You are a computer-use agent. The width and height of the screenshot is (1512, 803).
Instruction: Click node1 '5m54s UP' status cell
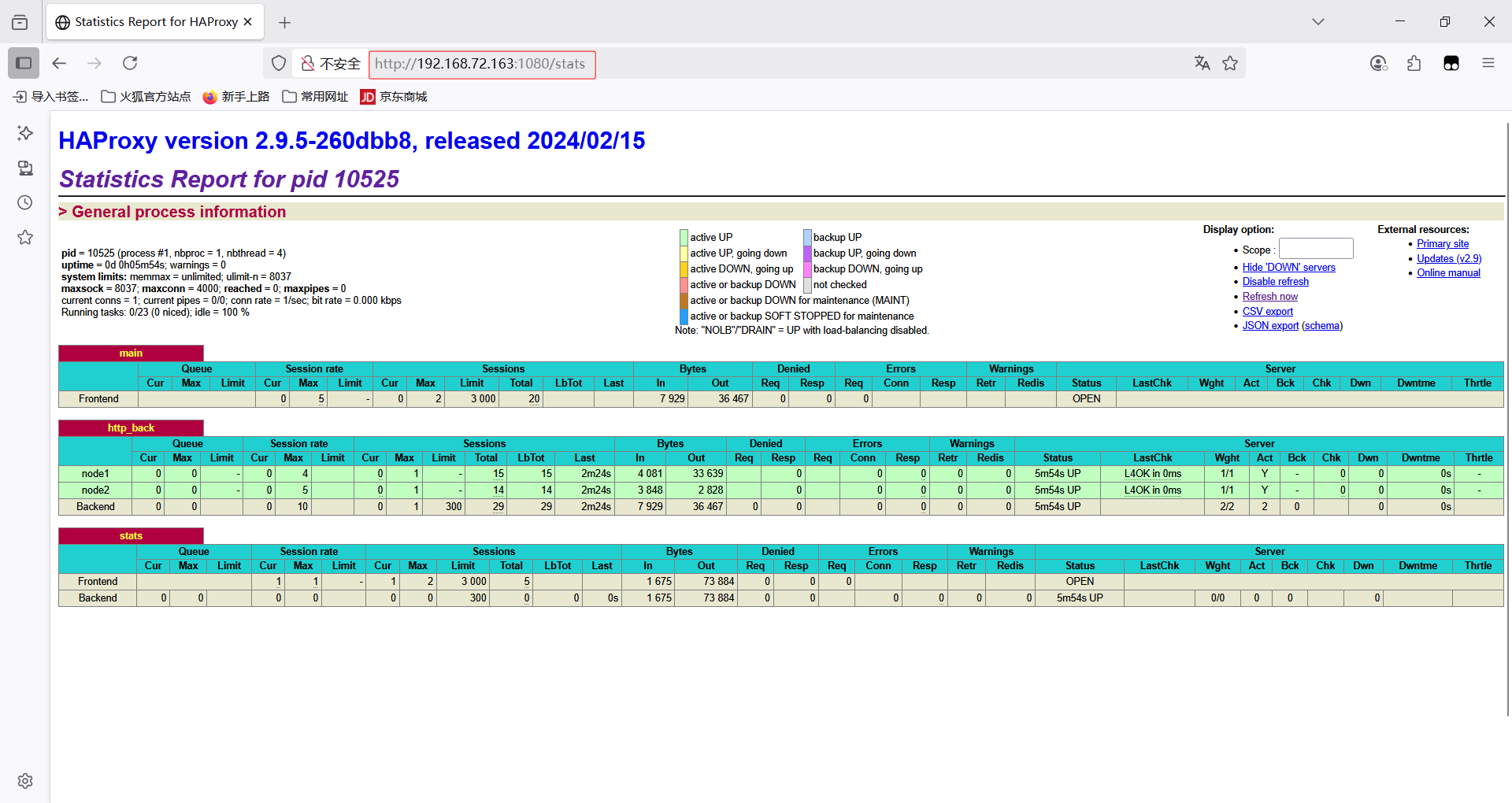1058,474
